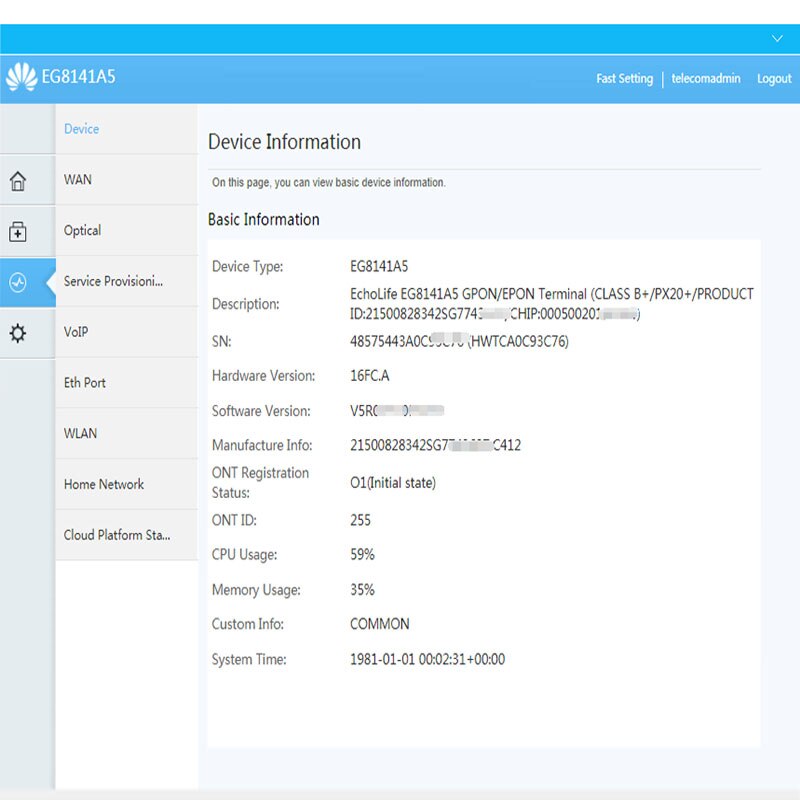Open the WLAN menu item

click(x=127, y=434)
